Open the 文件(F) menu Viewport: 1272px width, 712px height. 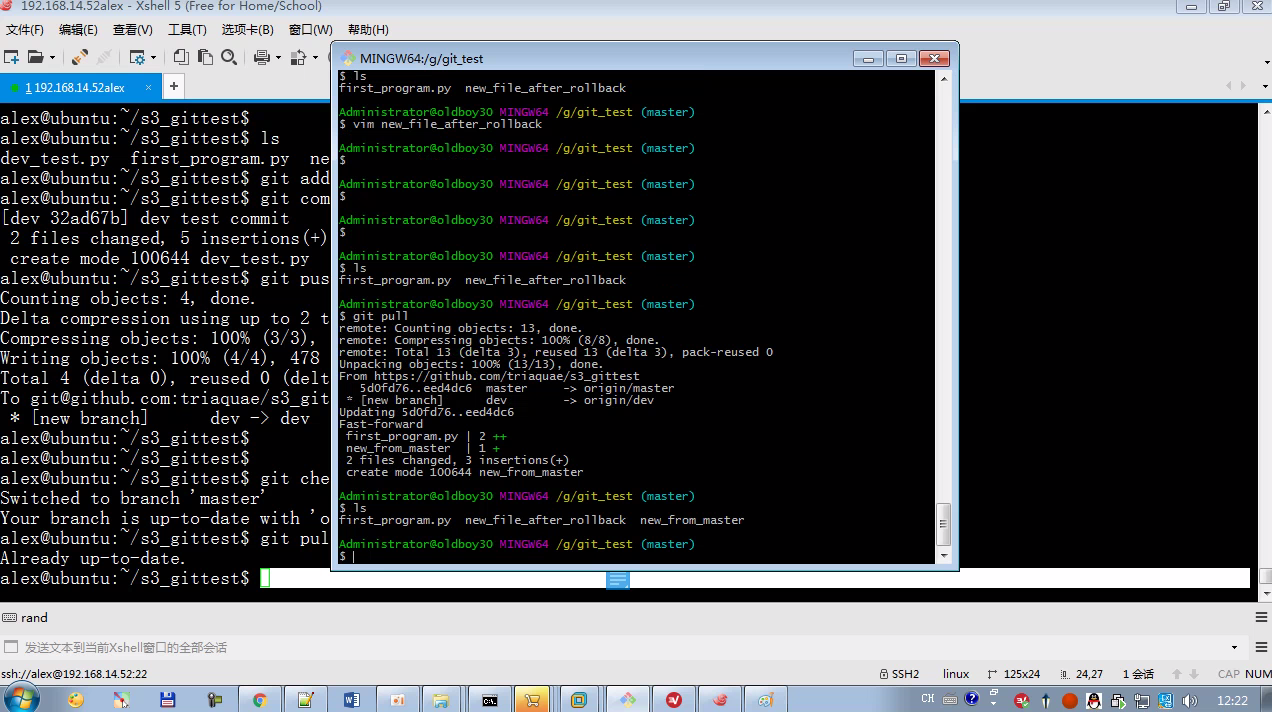click(25, 30)
